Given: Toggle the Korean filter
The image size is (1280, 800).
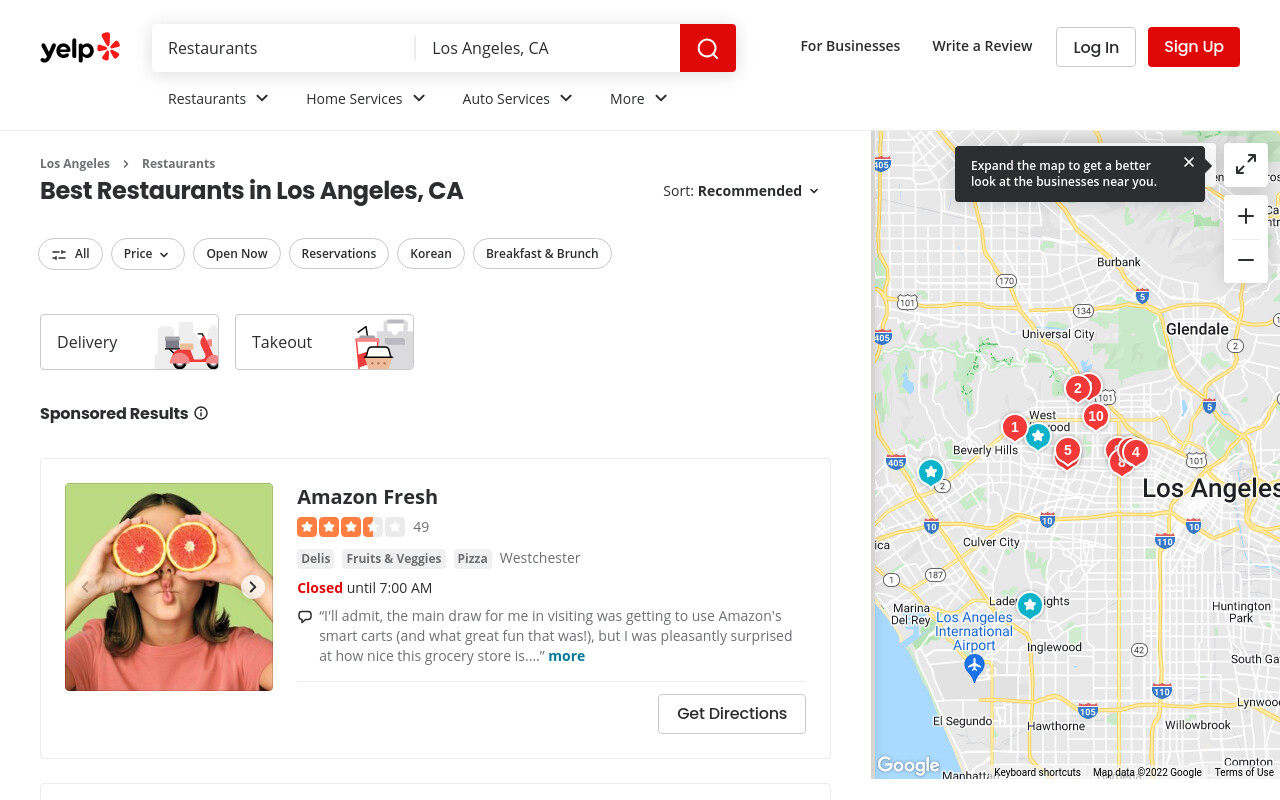Looking at the screenshot, I should [x=431, y=254].
